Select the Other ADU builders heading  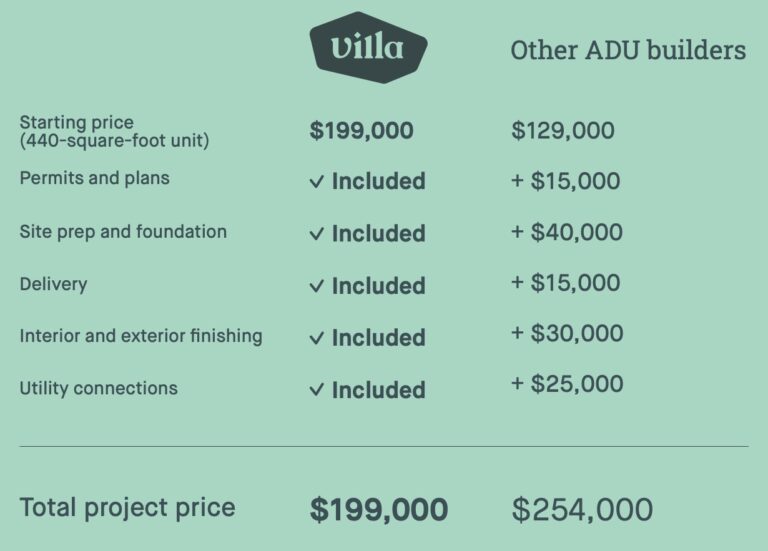[628, 50]
